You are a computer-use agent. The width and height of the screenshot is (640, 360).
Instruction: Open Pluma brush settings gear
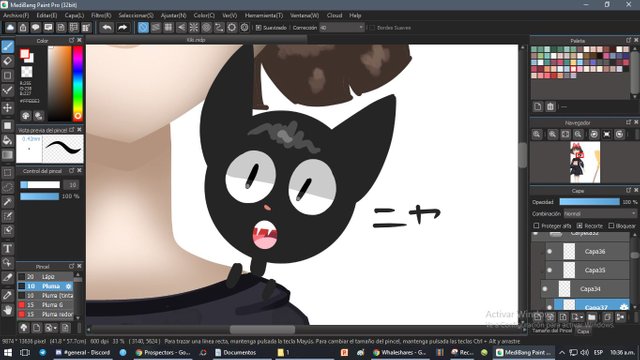click(69, 286)
